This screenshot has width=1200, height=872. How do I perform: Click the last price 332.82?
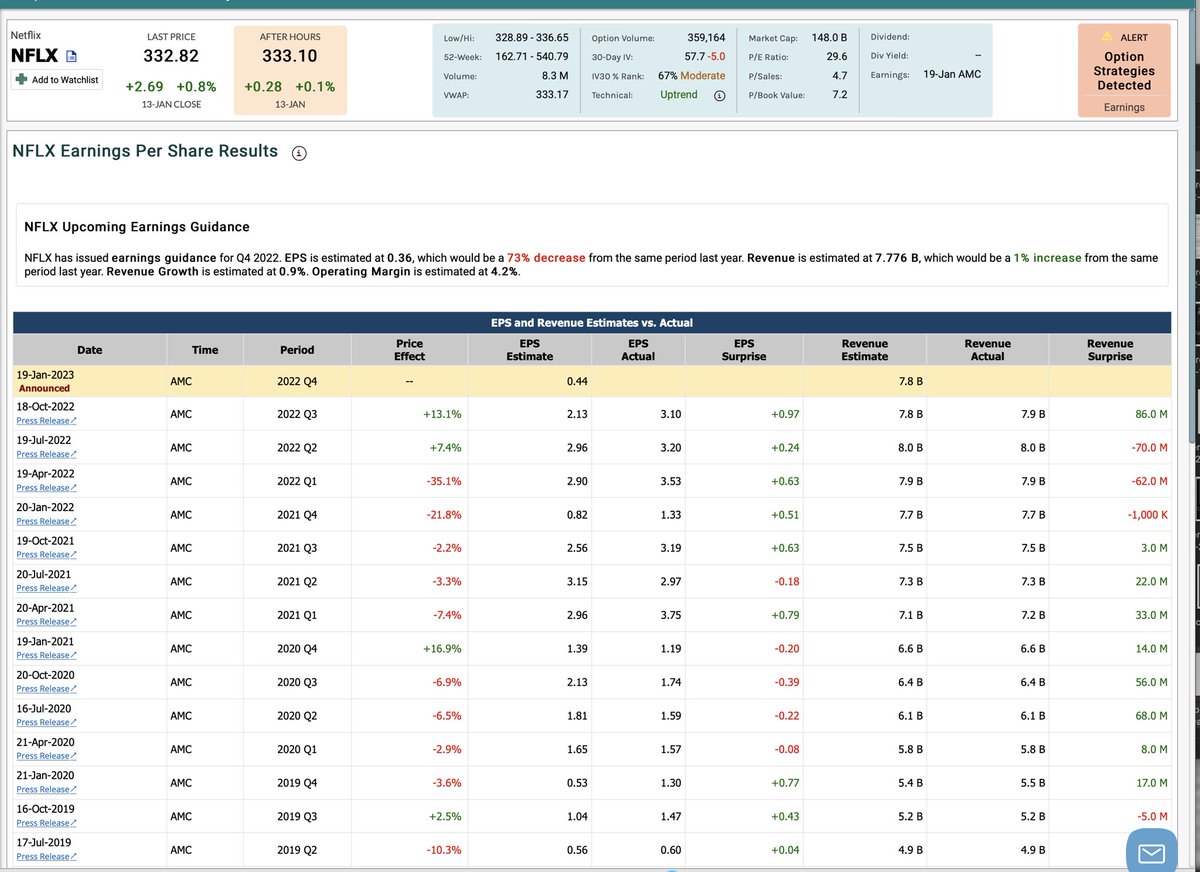tap(171, 57)
